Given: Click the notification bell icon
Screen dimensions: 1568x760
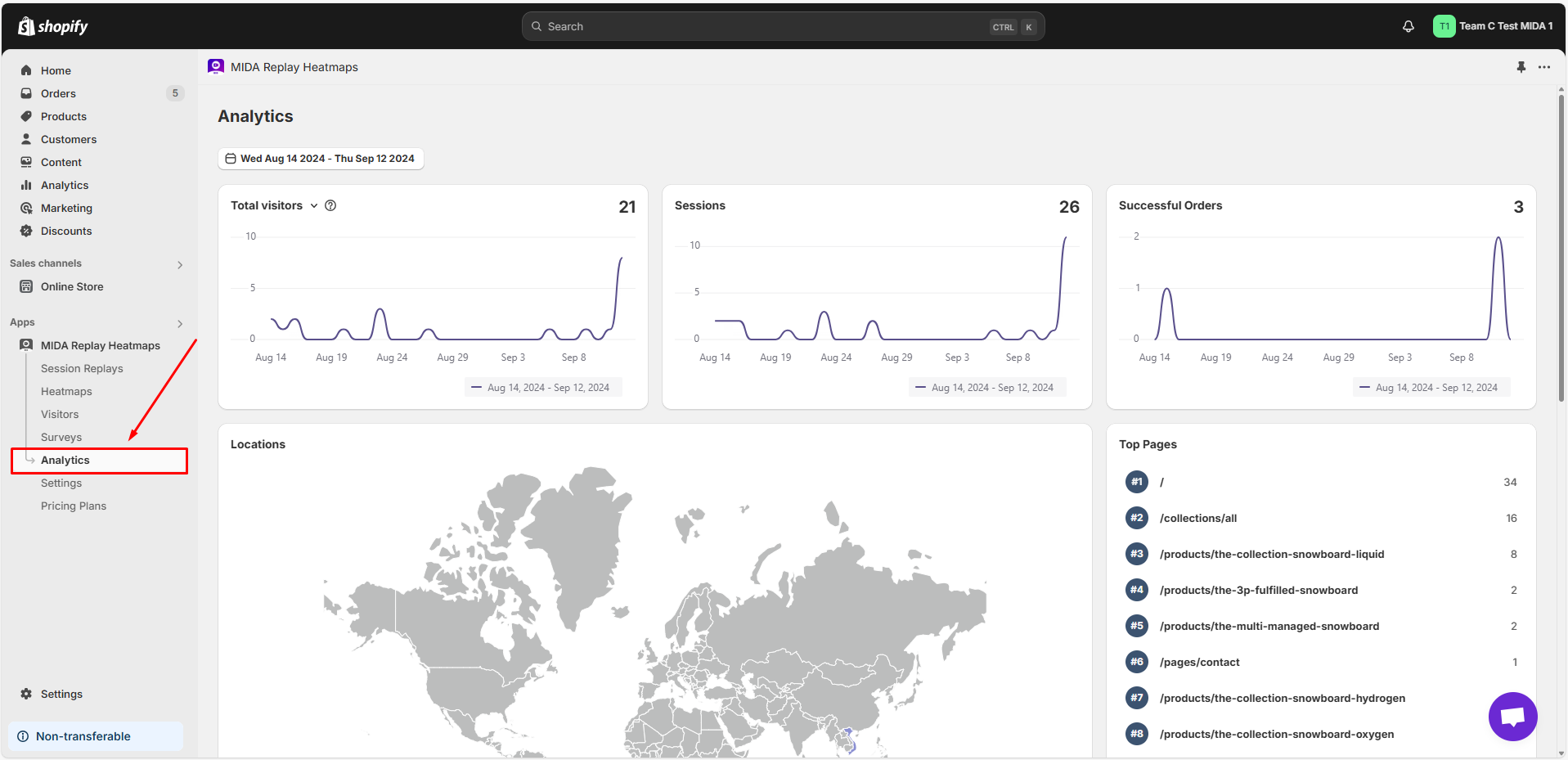Looking at the screenshot, I should click(x=1408, y=26).
